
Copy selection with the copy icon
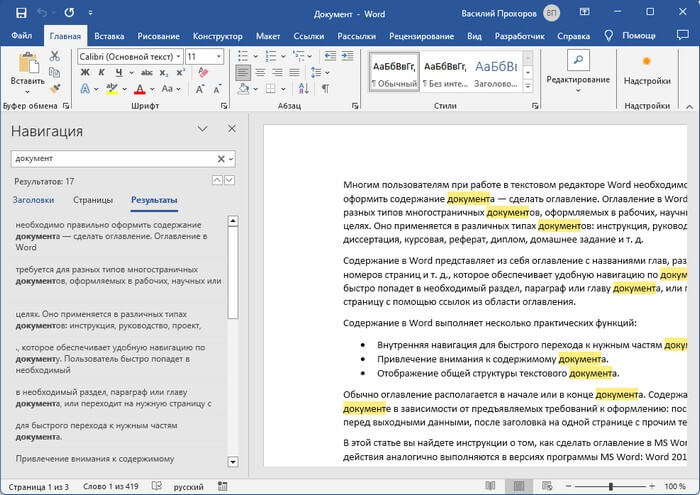coord(54,72)
